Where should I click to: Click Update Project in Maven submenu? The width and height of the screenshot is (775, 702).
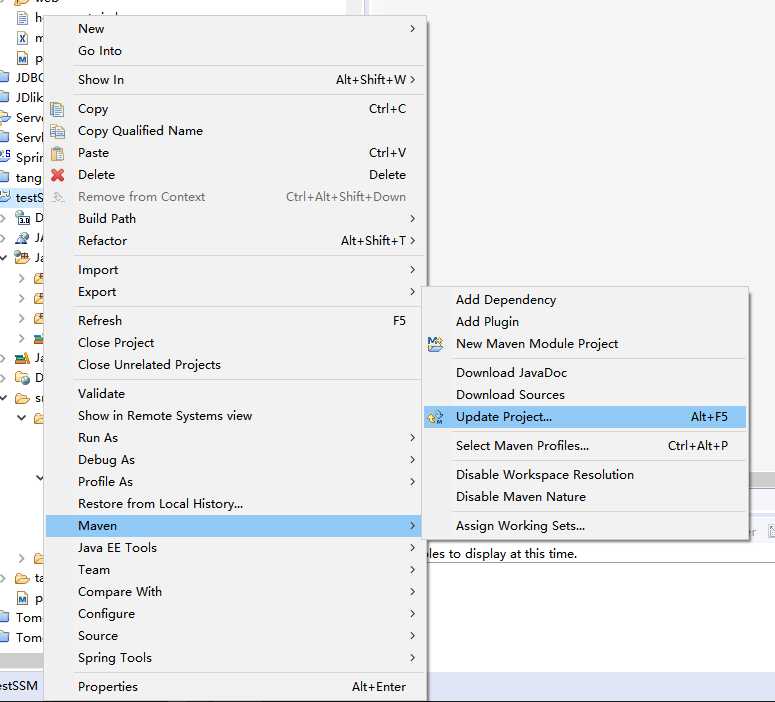coord(585,417)
